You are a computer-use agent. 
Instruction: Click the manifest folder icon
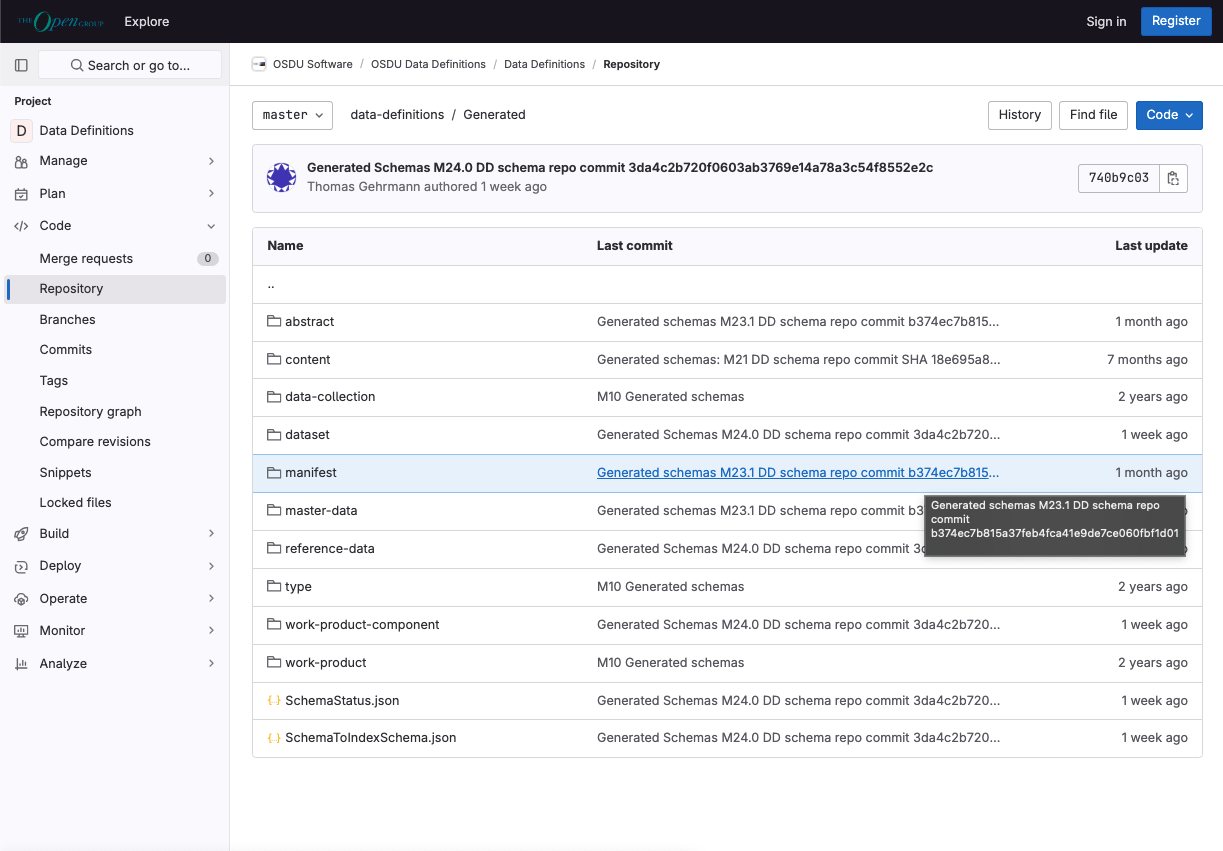274,472
